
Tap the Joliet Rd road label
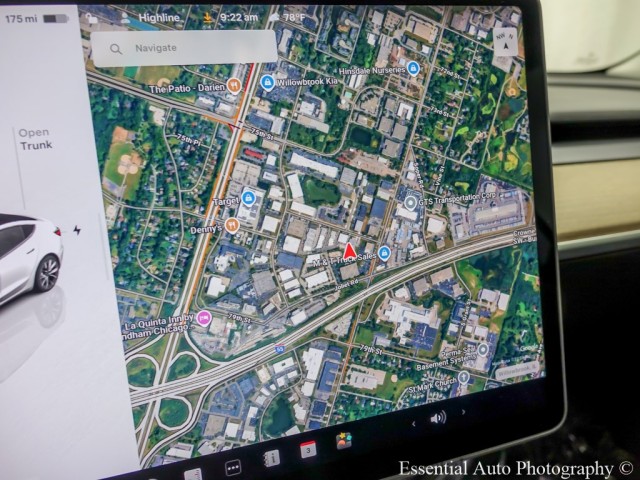347,284
